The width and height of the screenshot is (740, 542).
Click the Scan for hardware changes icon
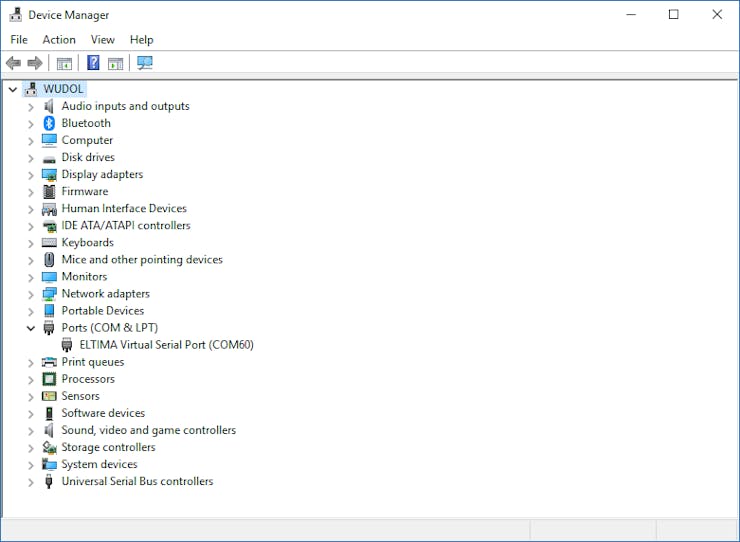click(145, 62)
